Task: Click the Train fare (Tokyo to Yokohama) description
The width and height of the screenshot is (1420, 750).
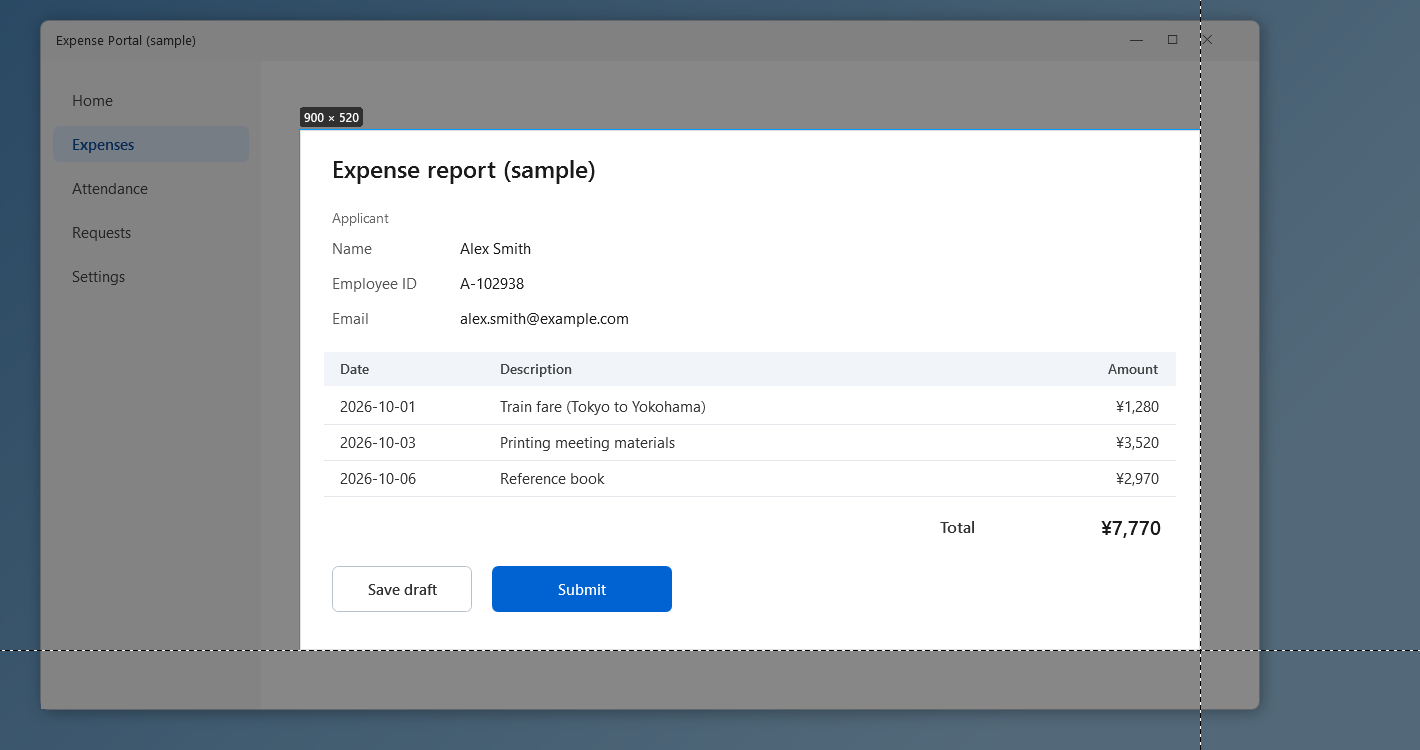Action: pos(603,407)
